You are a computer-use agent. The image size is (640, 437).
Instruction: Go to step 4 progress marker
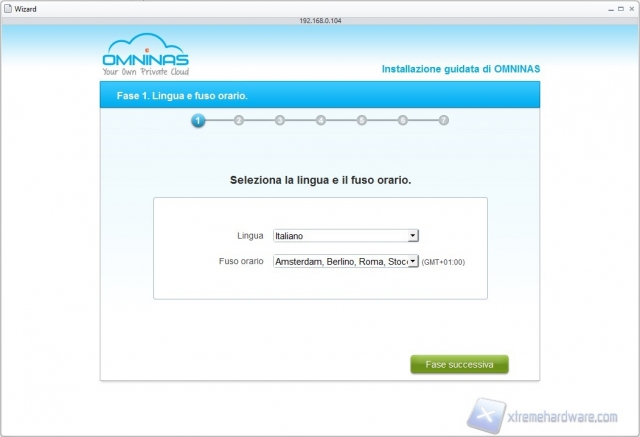pos(321,120)
